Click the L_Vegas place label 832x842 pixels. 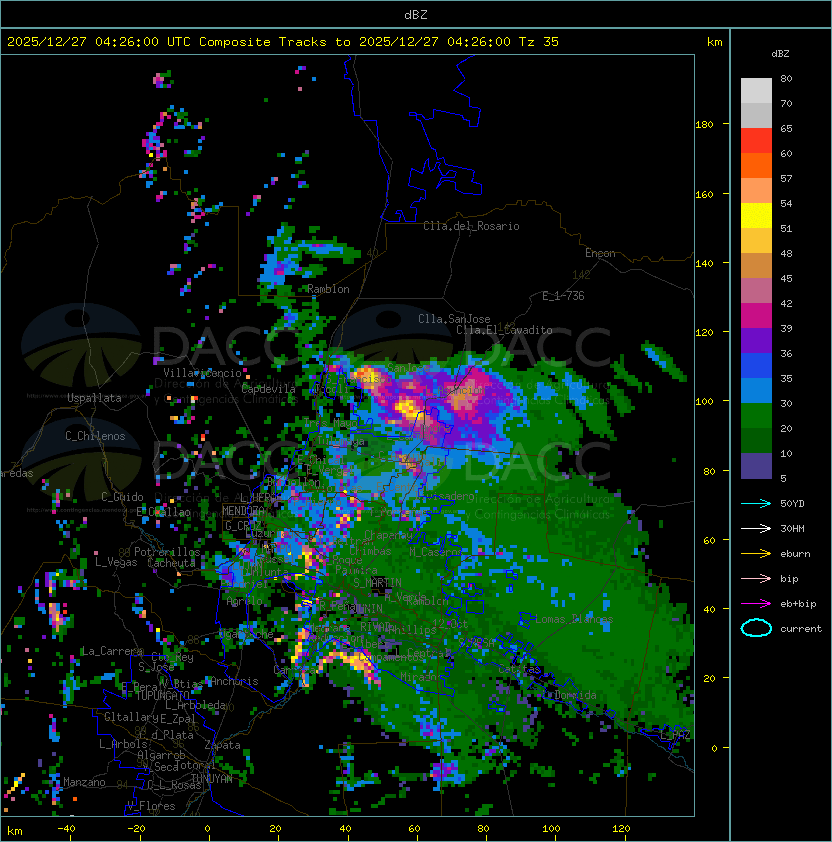coord(116,562)
